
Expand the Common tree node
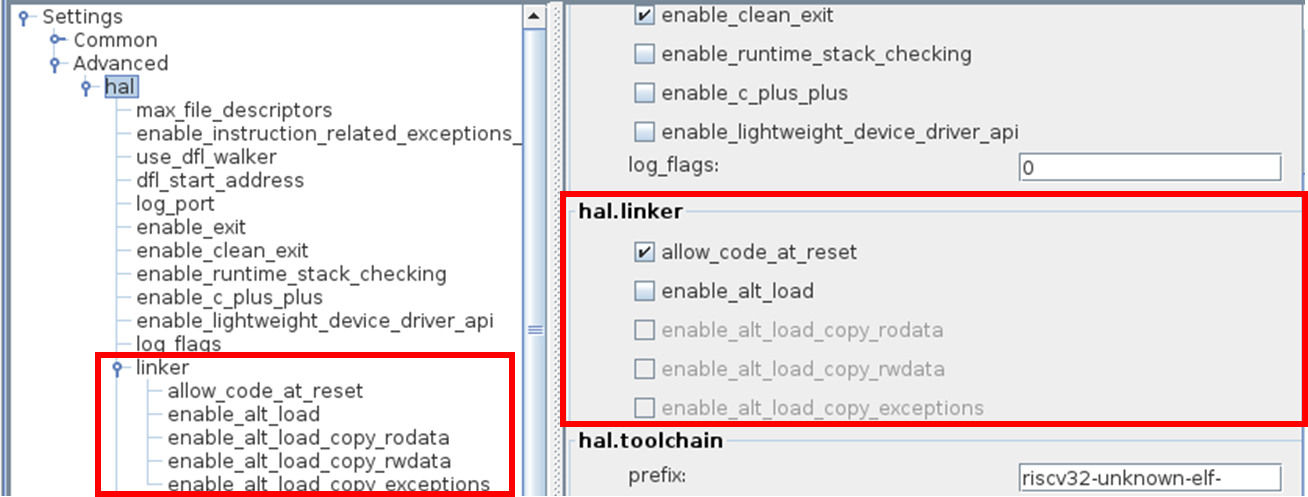(56, 40)
